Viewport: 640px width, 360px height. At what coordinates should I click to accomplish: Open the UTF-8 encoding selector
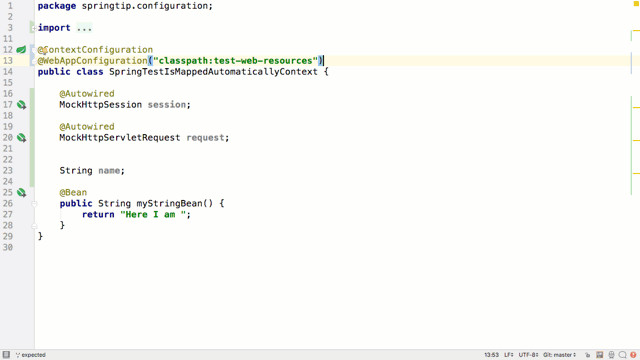[x=528, y=355]
